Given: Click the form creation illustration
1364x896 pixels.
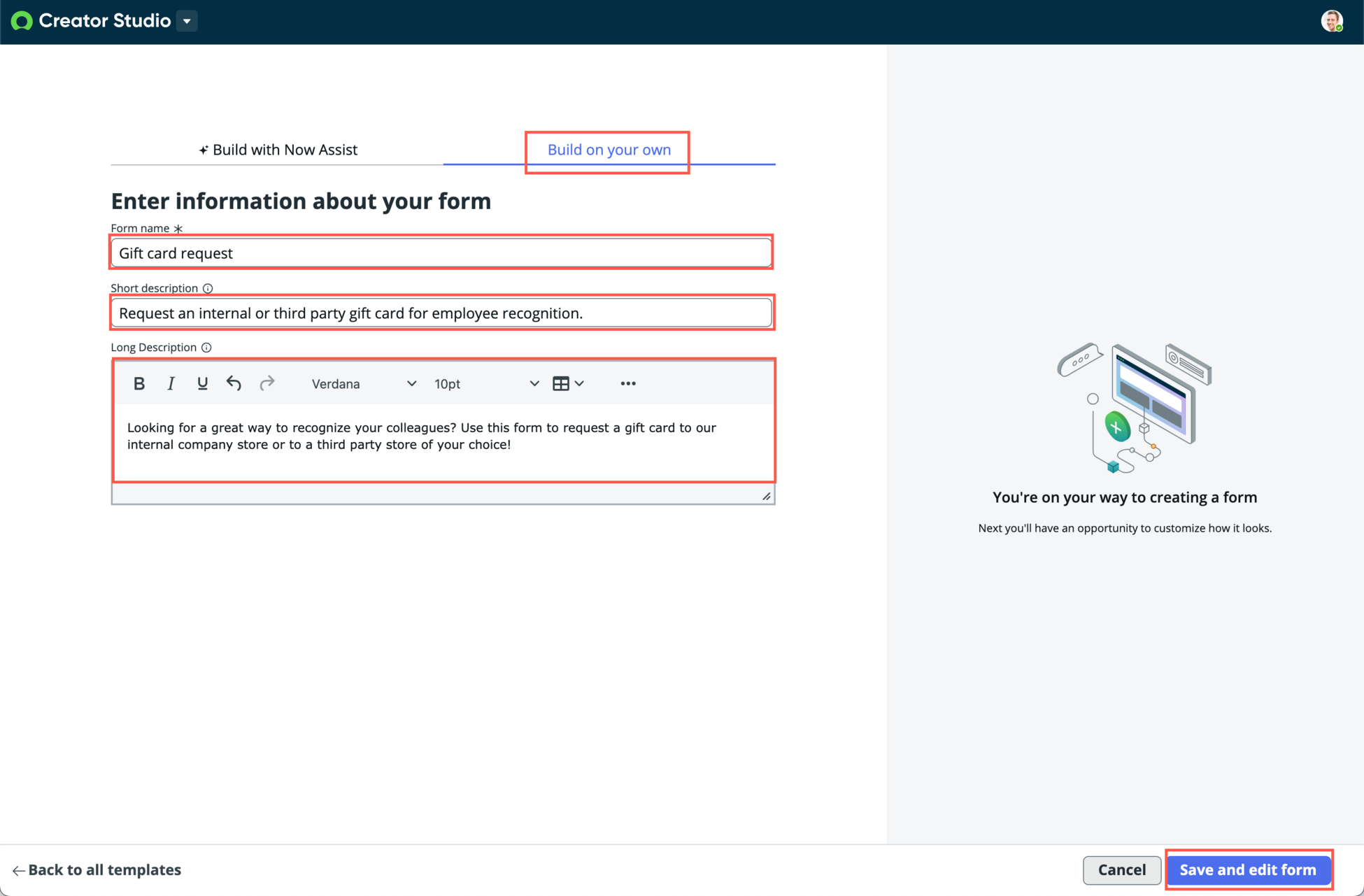Looking at the screenshot, I should 1133,408.
